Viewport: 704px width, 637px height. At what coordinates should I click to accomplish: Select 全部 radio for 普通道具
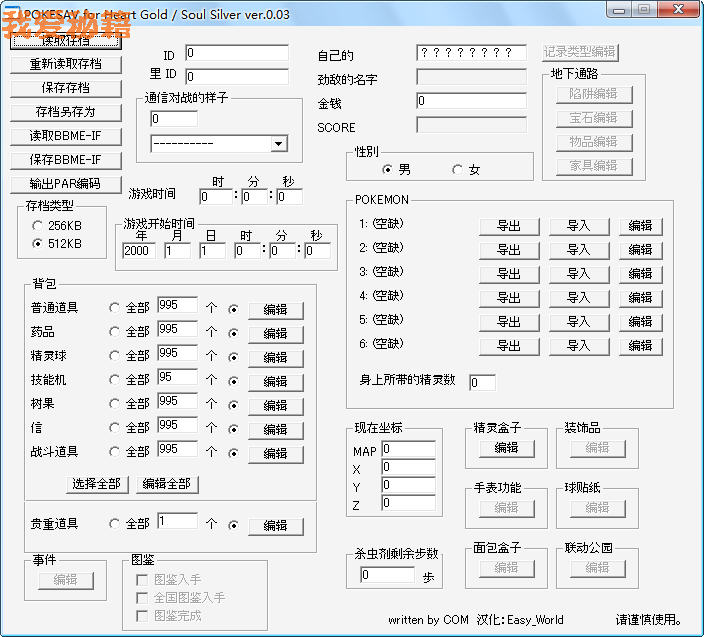point(115,308)
